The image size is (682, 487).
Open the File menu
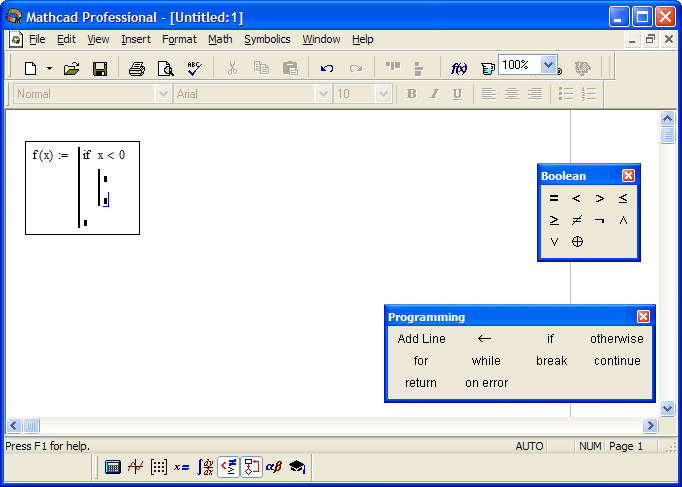pyautogui.click(x=37, y=39)
